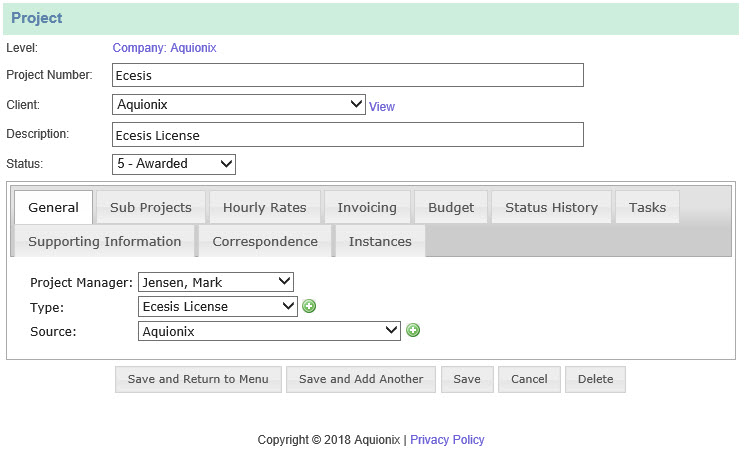This screenshot has height=460, width=744.
Task: Go to the Tasks tab
Action: 647,207
